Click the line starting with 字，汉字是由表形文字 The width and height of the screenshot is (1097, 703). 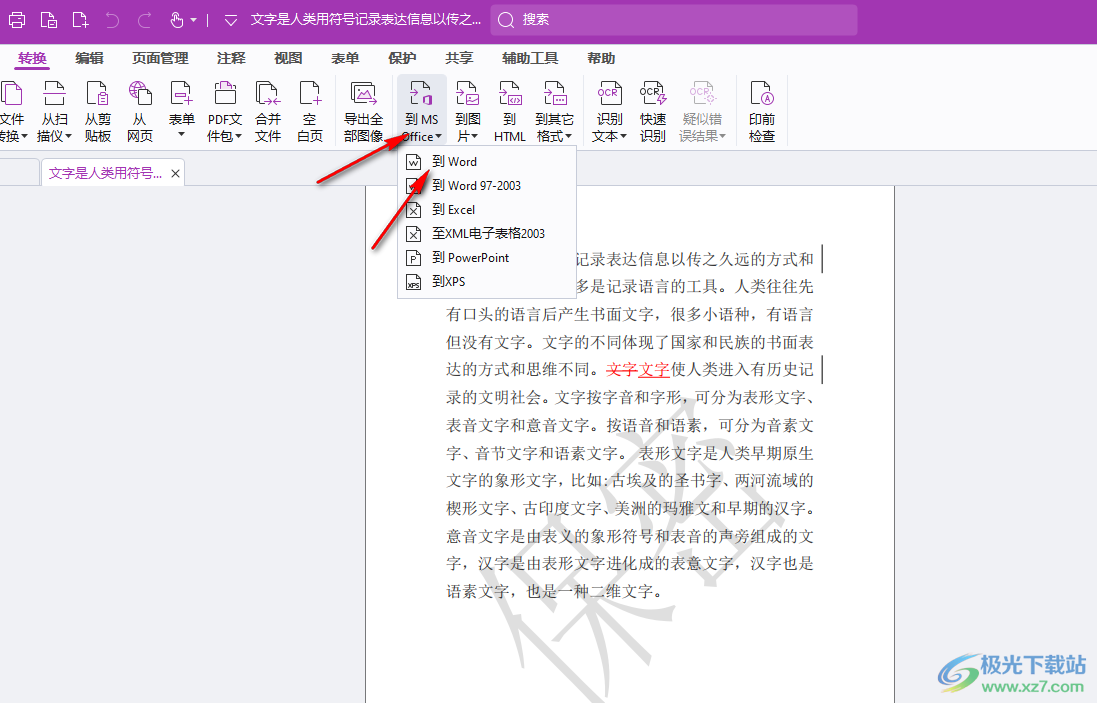(630, 564)
